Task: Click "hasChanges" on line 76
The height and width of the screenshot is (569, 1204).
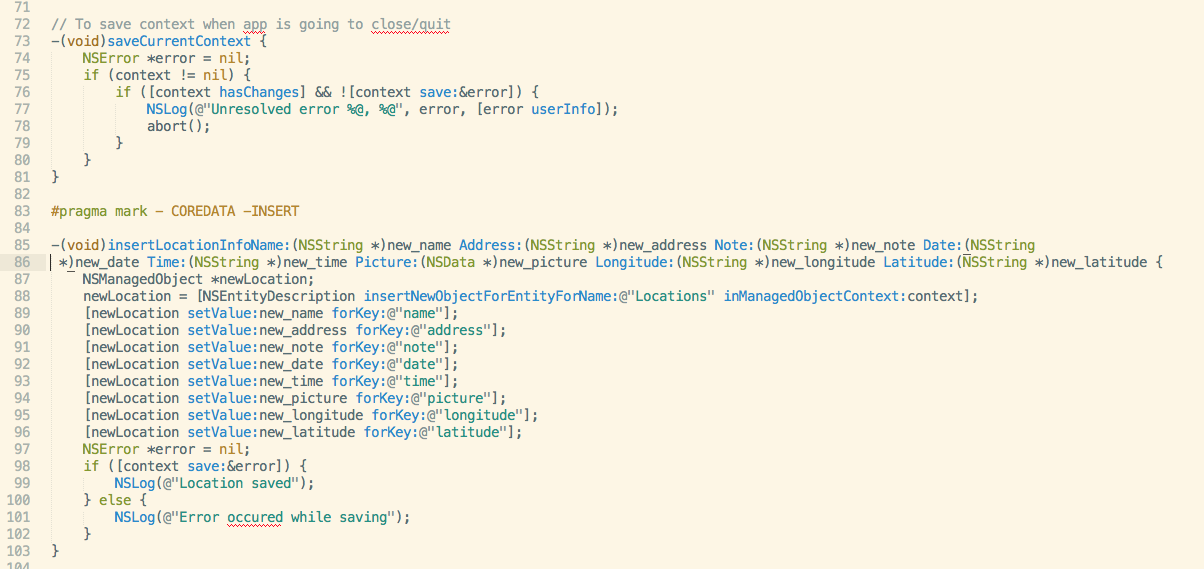Action: pos(258,92)
